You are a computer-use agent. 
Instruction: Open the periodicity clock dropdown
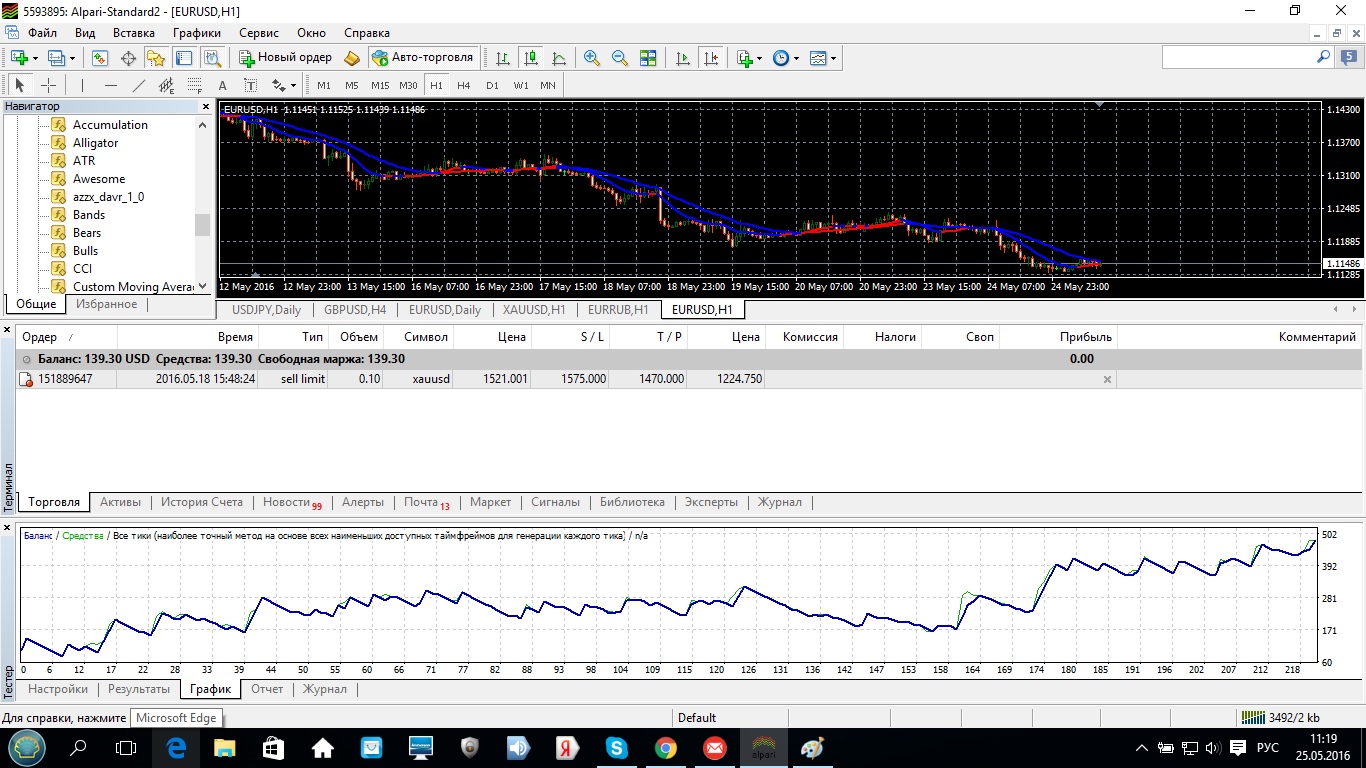tap(796, 58)
